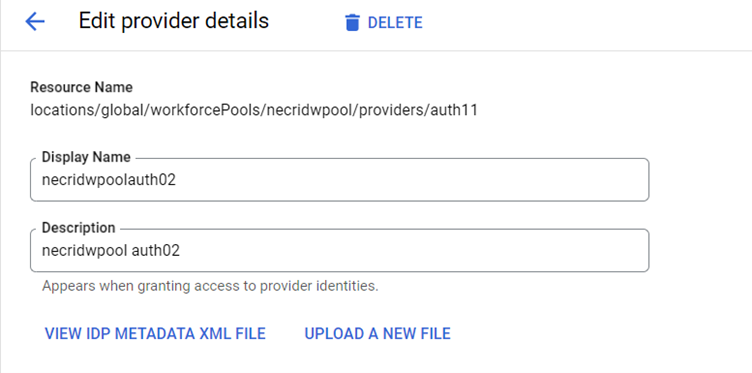752x373 pixels.
Task: Click the 'Description' floating label
Action: [79, 228]
